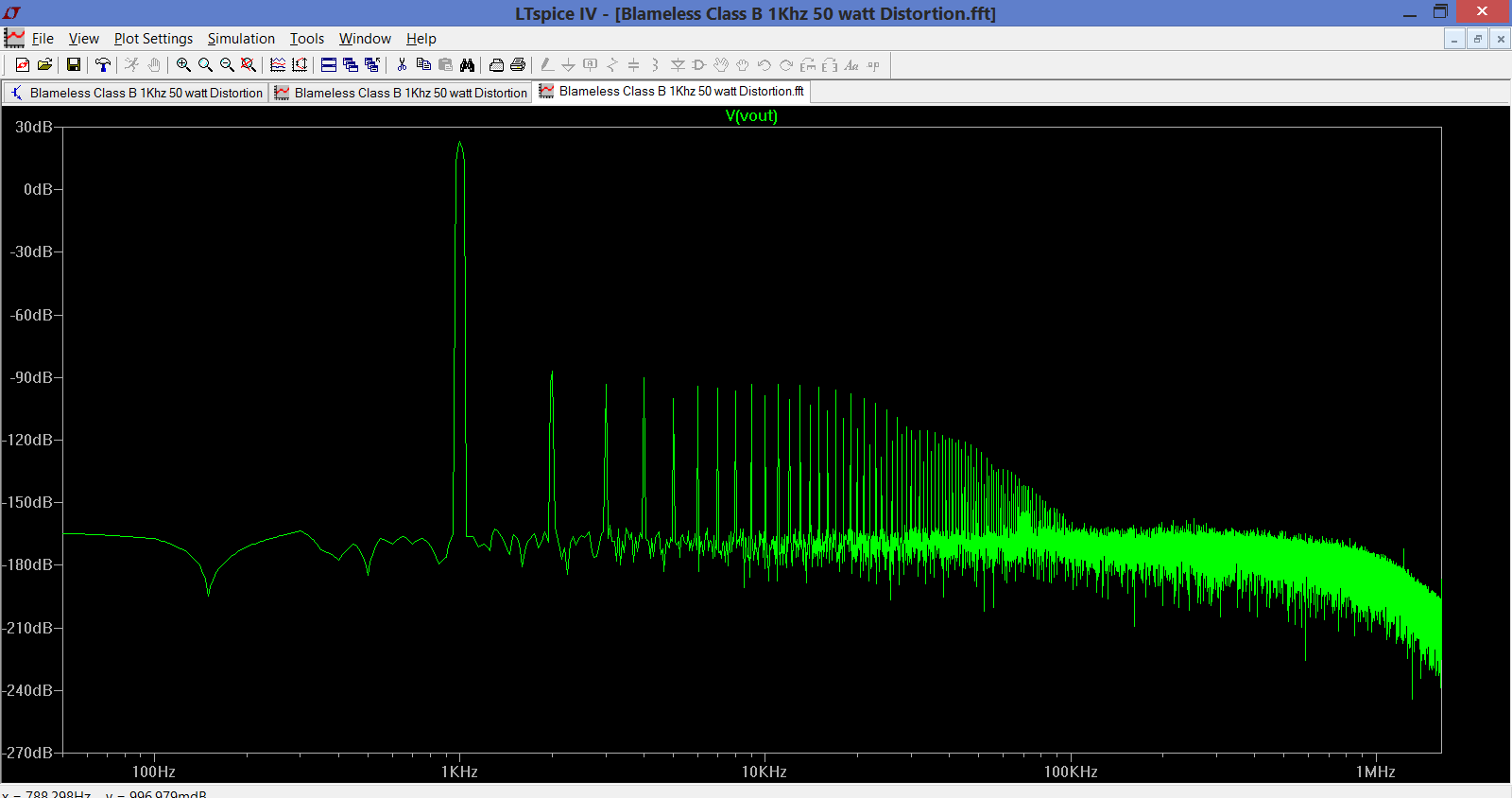Click the Drag hand icon

[x=743, y=65]
